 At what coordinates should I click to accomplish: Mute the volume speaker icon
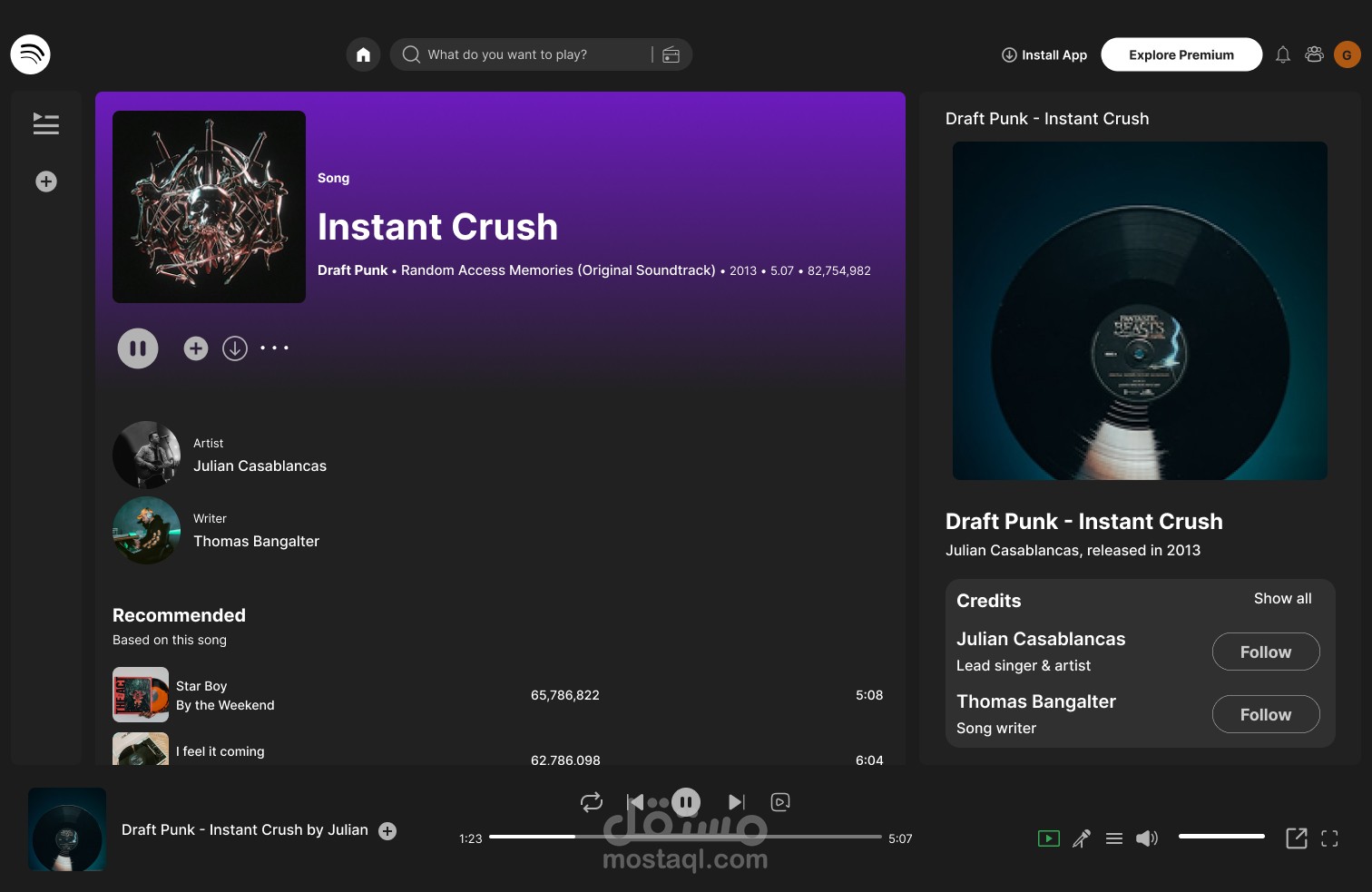(x=1147, y=838)
